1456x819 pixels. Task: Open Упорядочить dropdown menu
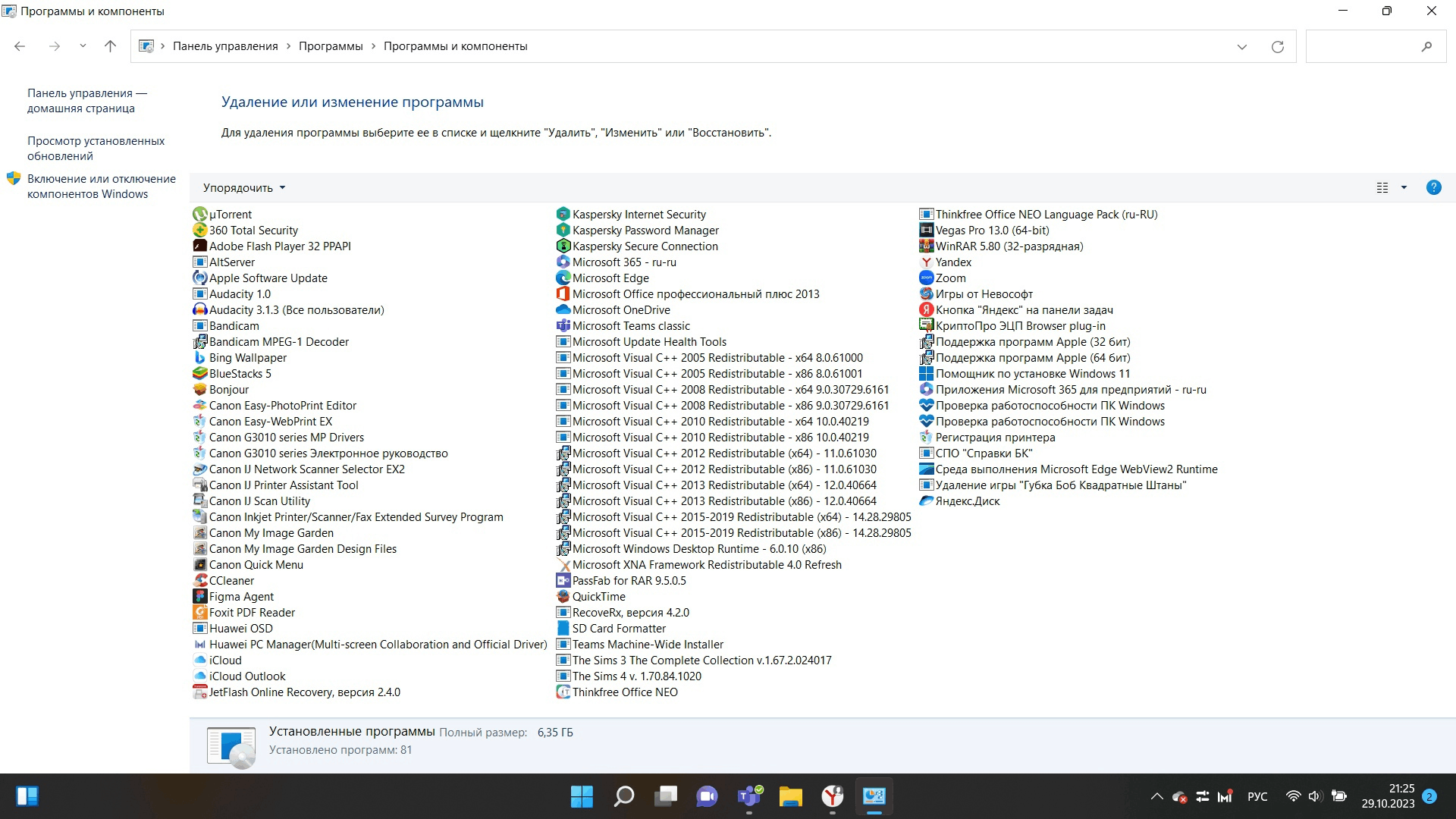click(x=244, y=188)
